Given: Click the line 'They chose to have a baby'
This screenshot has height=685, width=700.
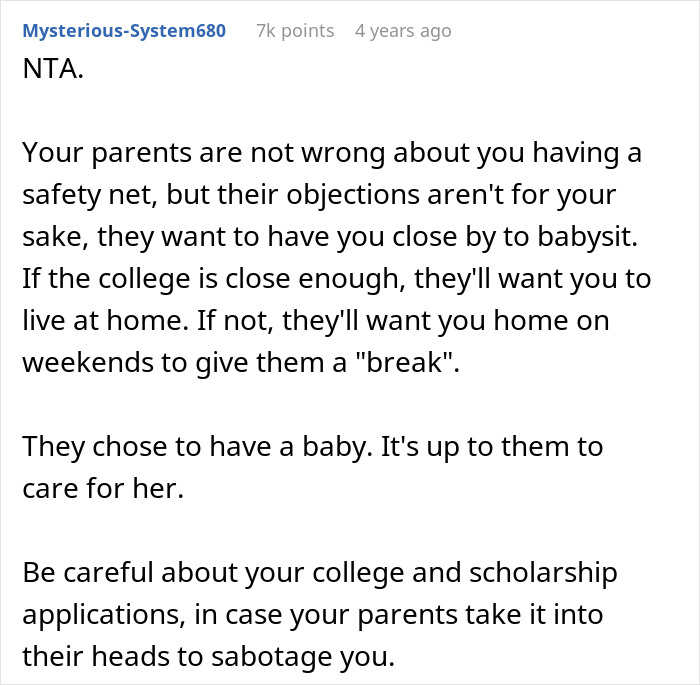Looking at the screenshot, I should [312, 445].
